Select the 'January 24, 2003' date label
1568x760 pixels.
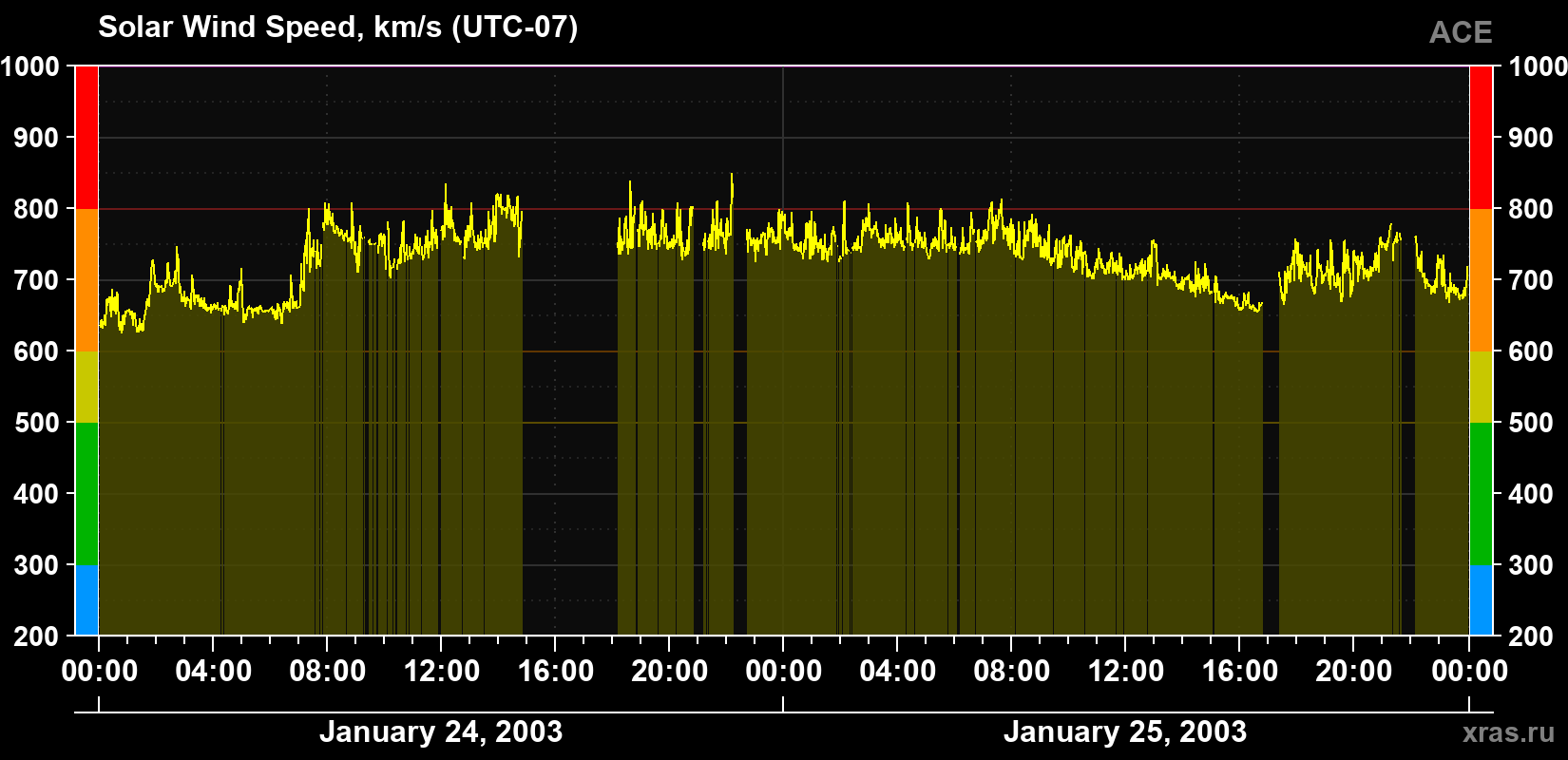[441, 732]
